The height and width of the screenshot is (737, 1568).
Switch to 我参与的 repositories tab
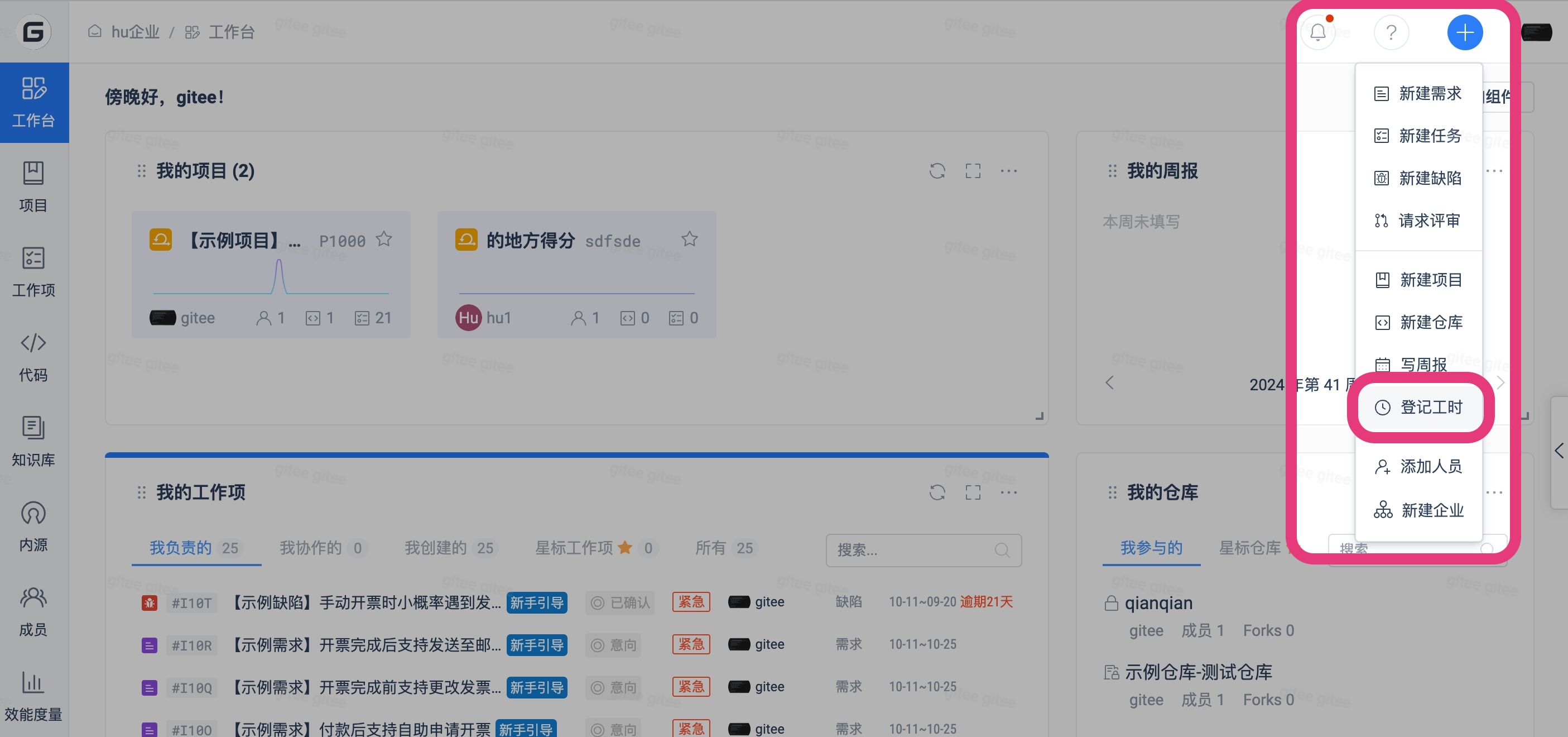pos(1151,548)
